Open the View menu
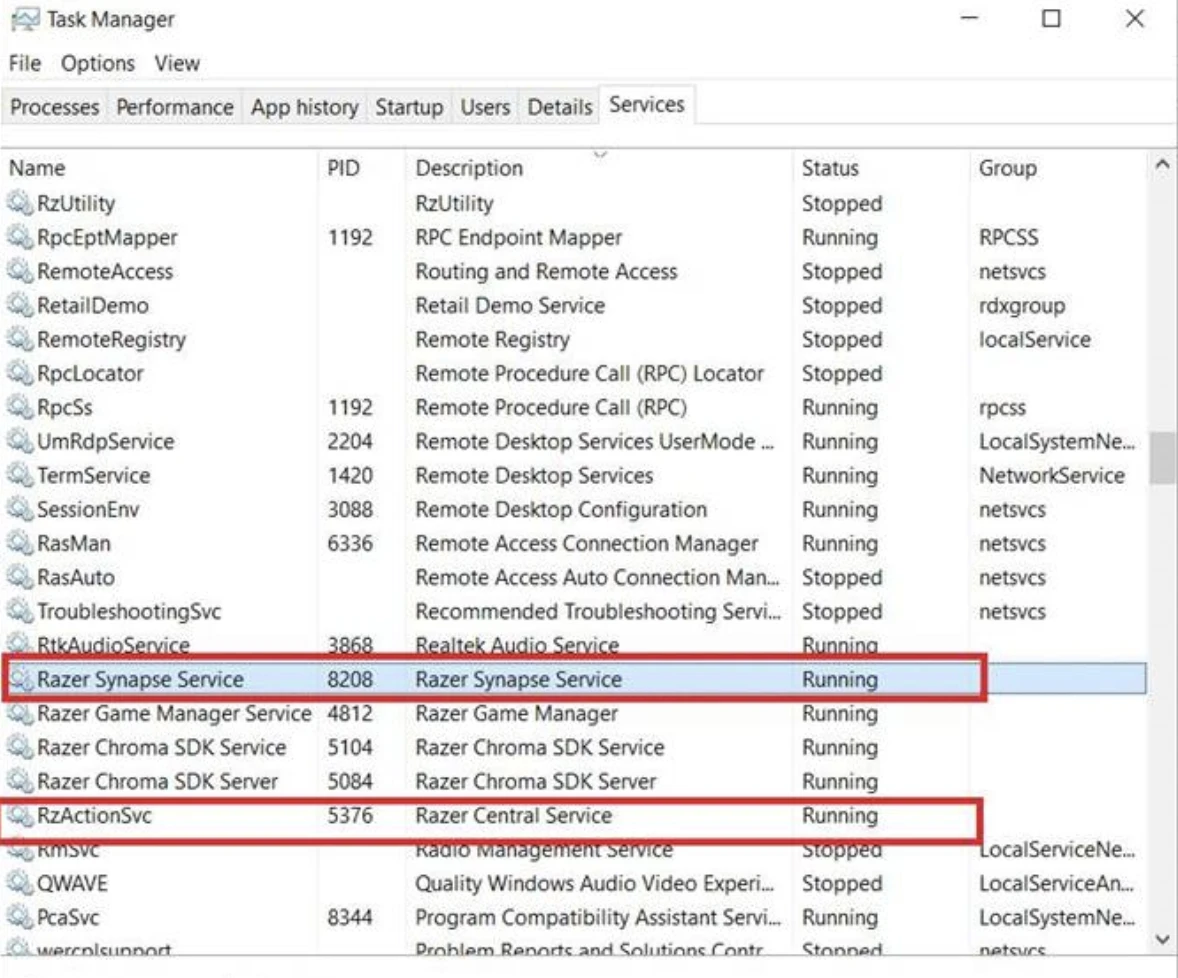This screenshot has width=1178, height=978. [x=177, y=63]
